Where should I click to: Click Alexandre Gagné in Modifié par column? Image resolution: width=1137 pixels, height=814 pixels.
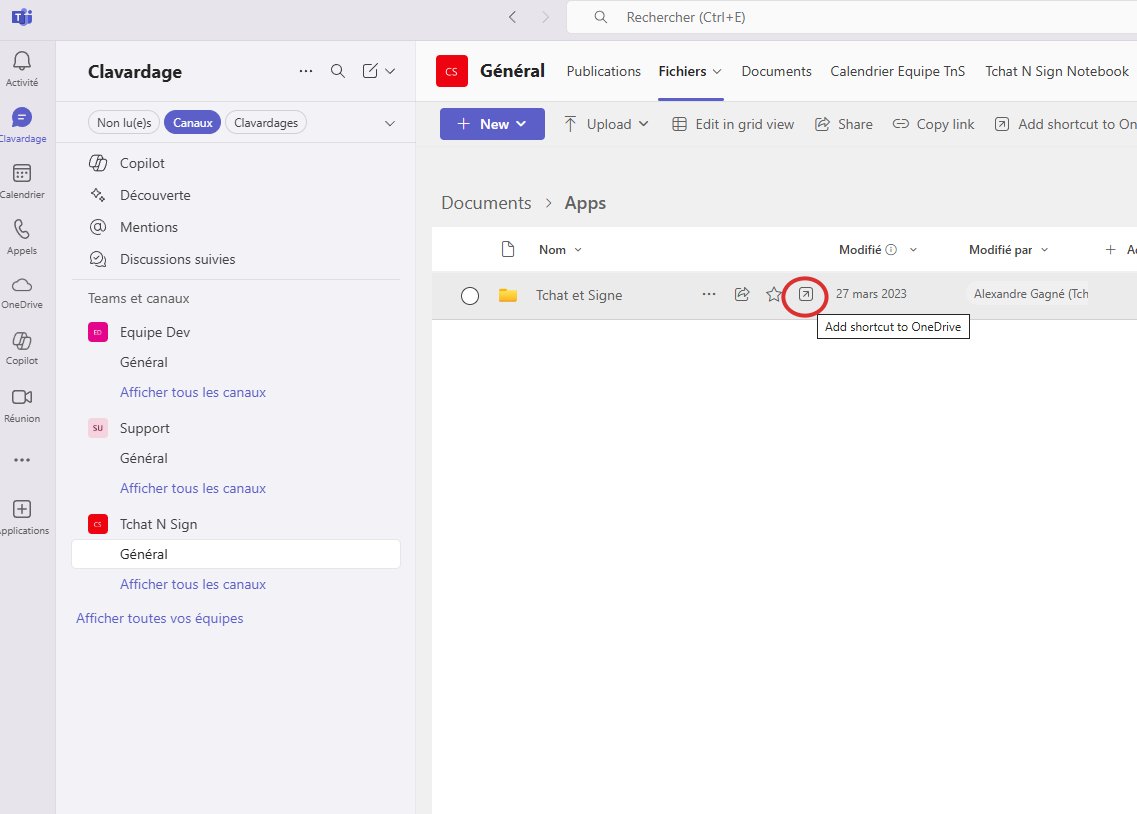(x=1028, y=294)
